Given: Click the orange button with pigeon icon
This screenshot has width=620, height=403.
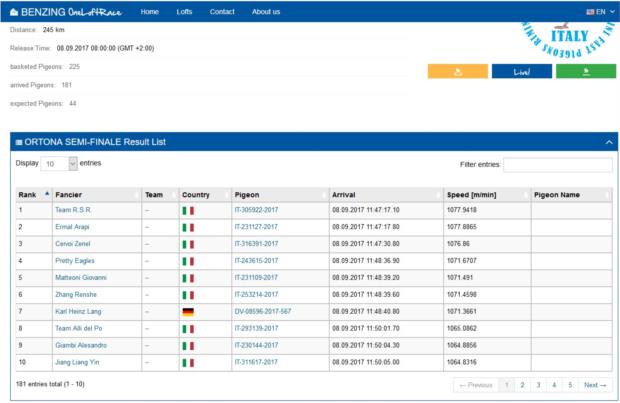Looking at the screenshot, I should coord(457,71).
